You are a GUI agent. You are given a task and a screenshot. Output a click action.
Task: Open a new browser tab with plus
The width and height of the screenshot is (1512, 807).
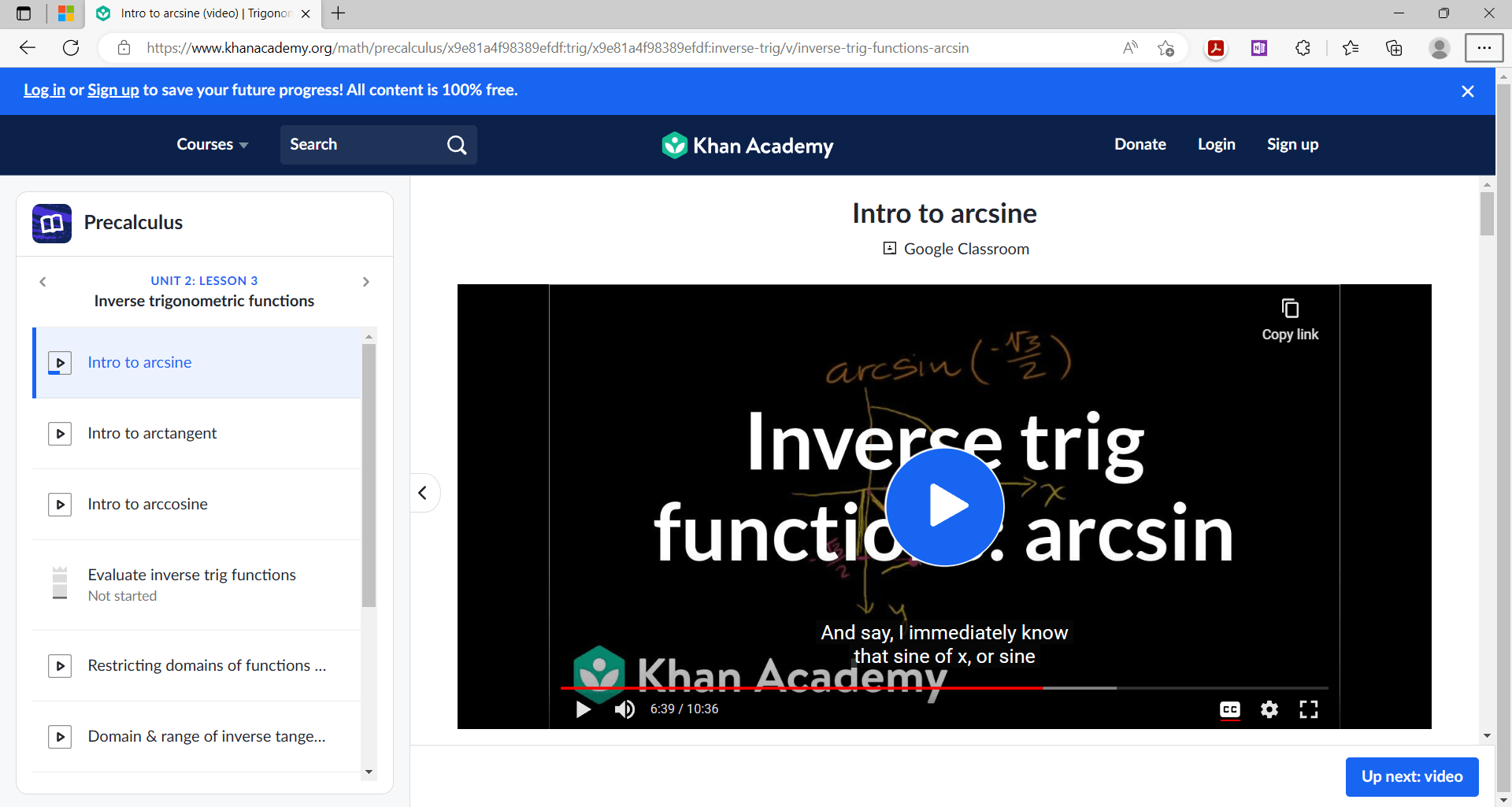click(x=338, y=13)
